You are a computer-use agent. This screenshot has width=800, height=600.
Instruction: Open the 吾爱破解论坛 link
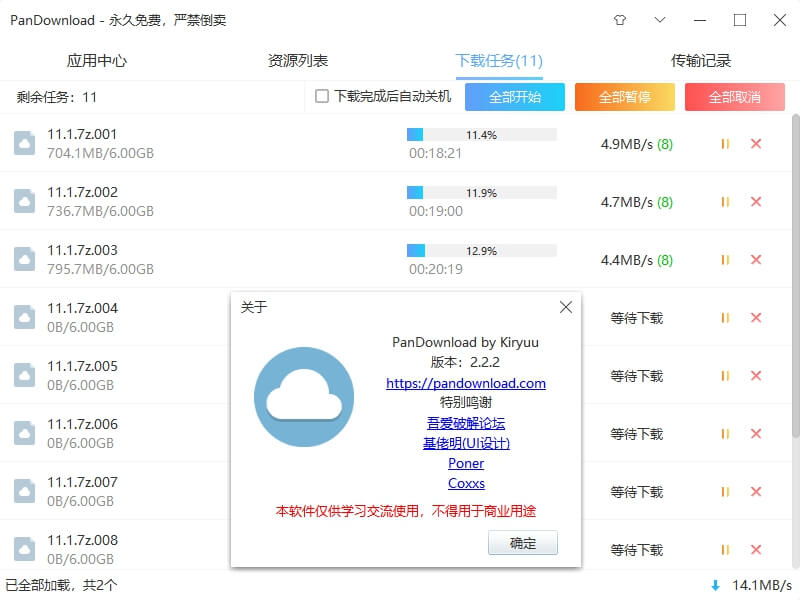pyautogui.click(x=466, y=422)
